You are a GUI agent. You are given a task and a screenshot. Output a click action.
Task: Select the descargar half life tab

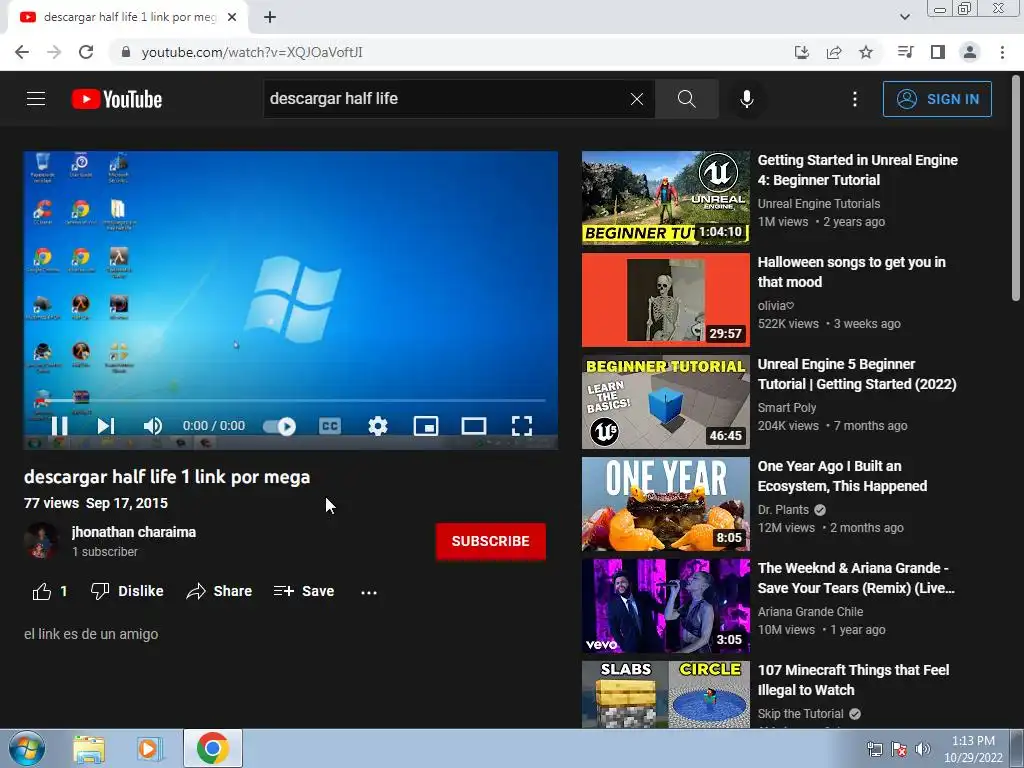128,18
